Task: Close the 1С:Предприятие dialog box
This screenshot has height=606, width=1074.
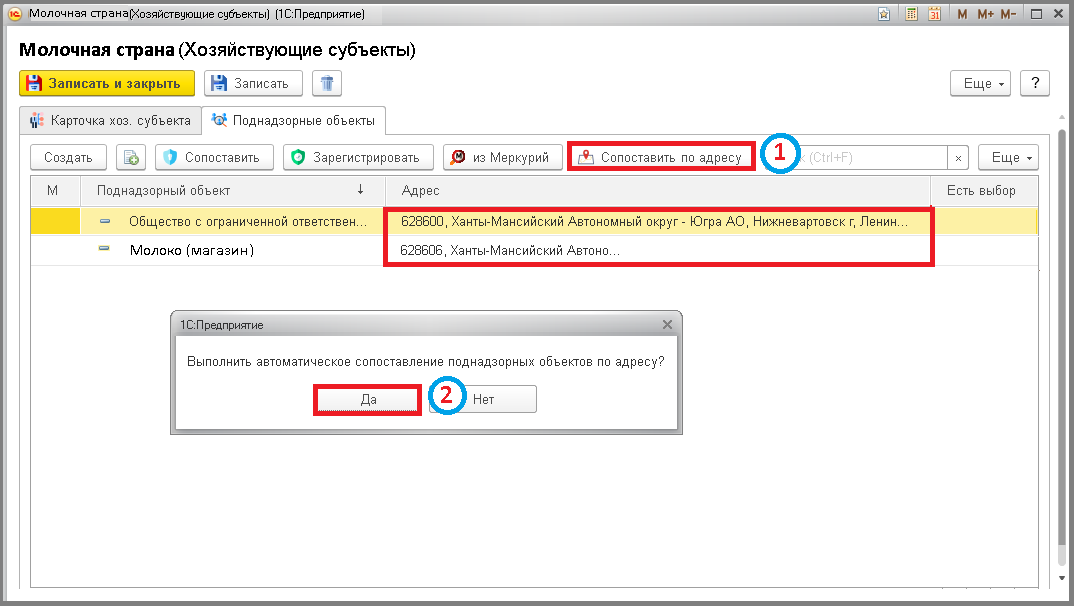Action: click(667, 325)
